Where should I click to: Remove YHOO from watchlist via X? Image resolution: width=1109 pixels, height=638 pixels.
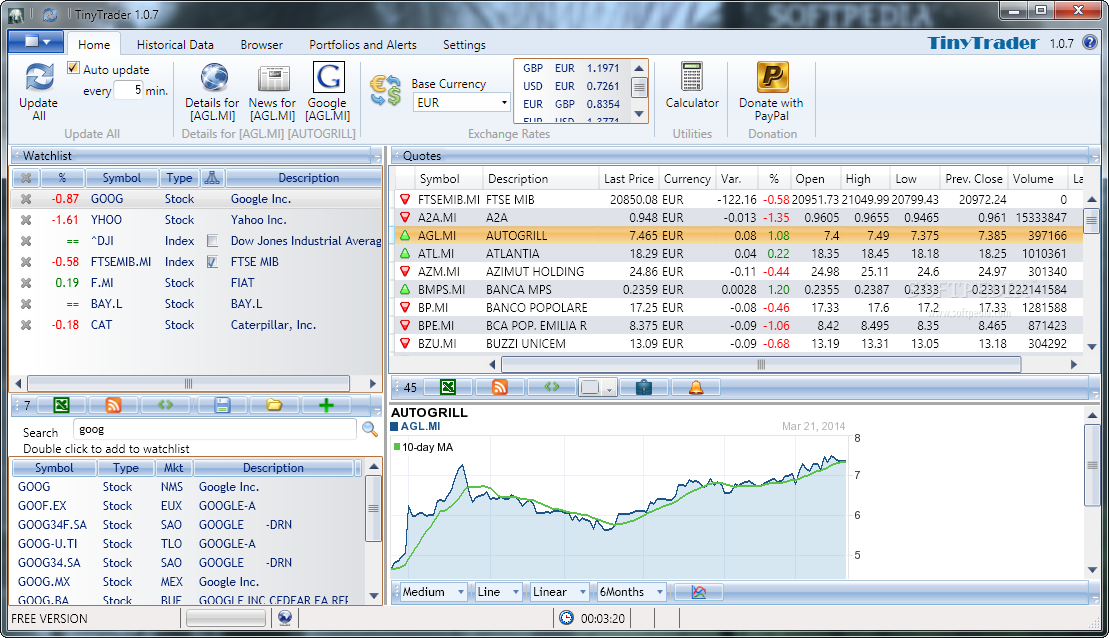click(x=26, y=220)
